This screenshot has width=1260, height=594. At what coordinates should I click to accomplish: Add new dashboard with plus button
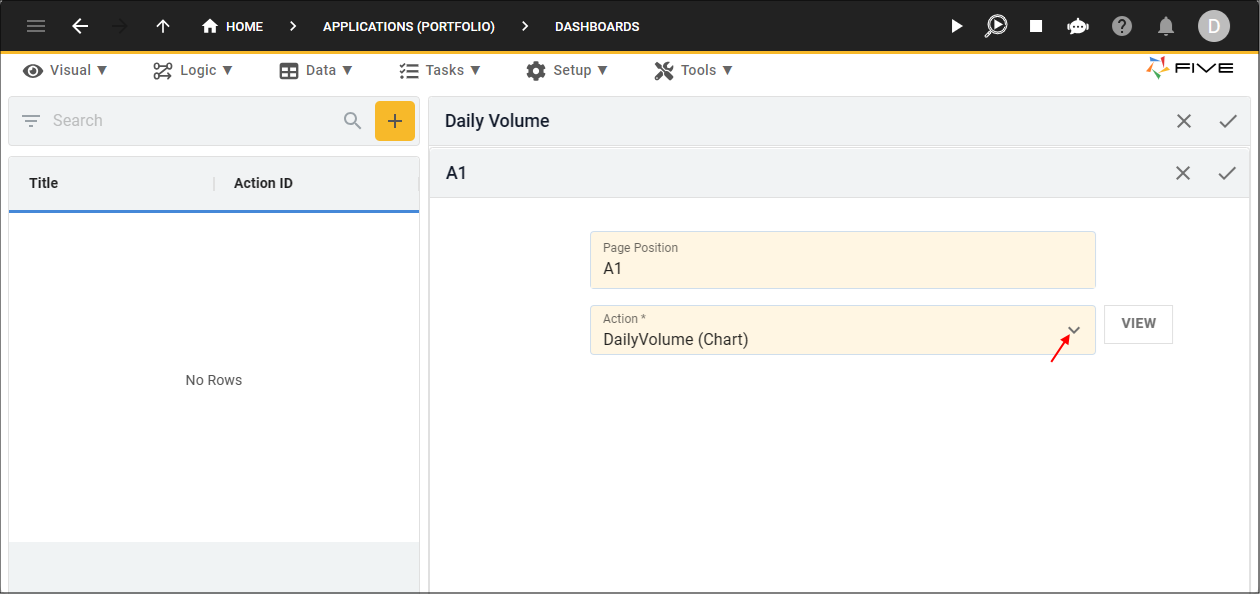click(395, 121)
